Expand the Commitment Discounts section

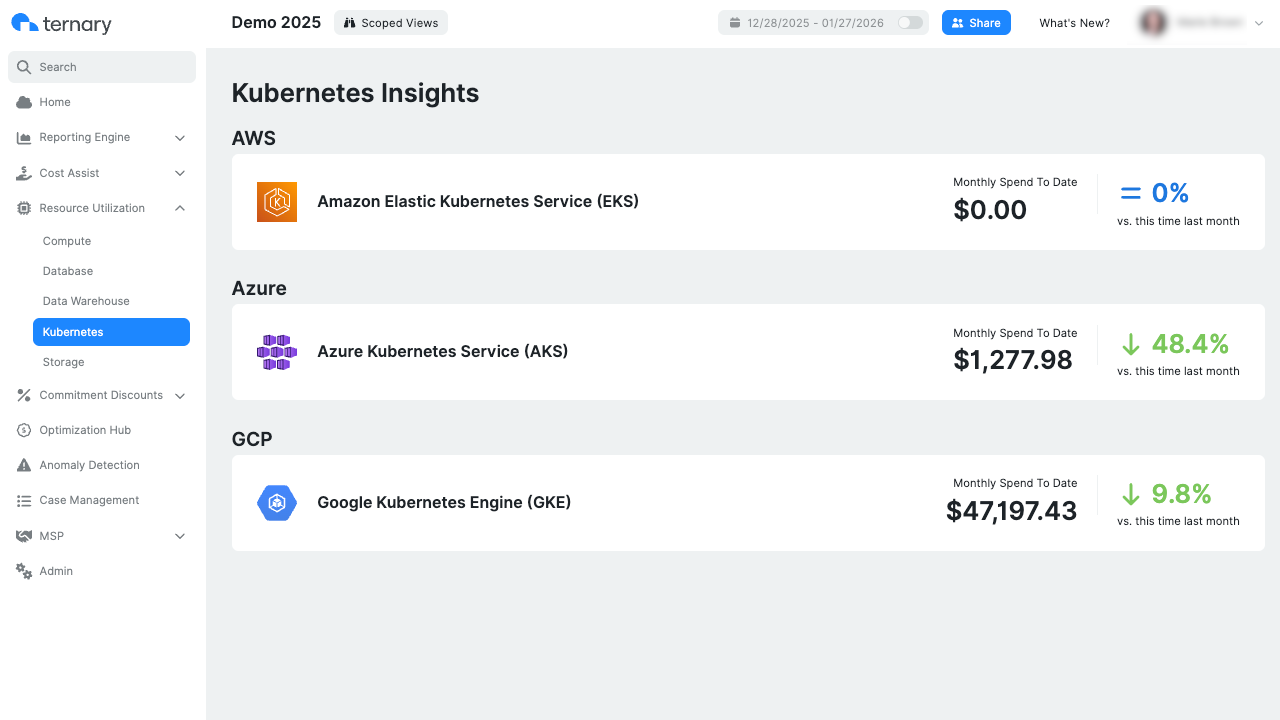(180, 395)
